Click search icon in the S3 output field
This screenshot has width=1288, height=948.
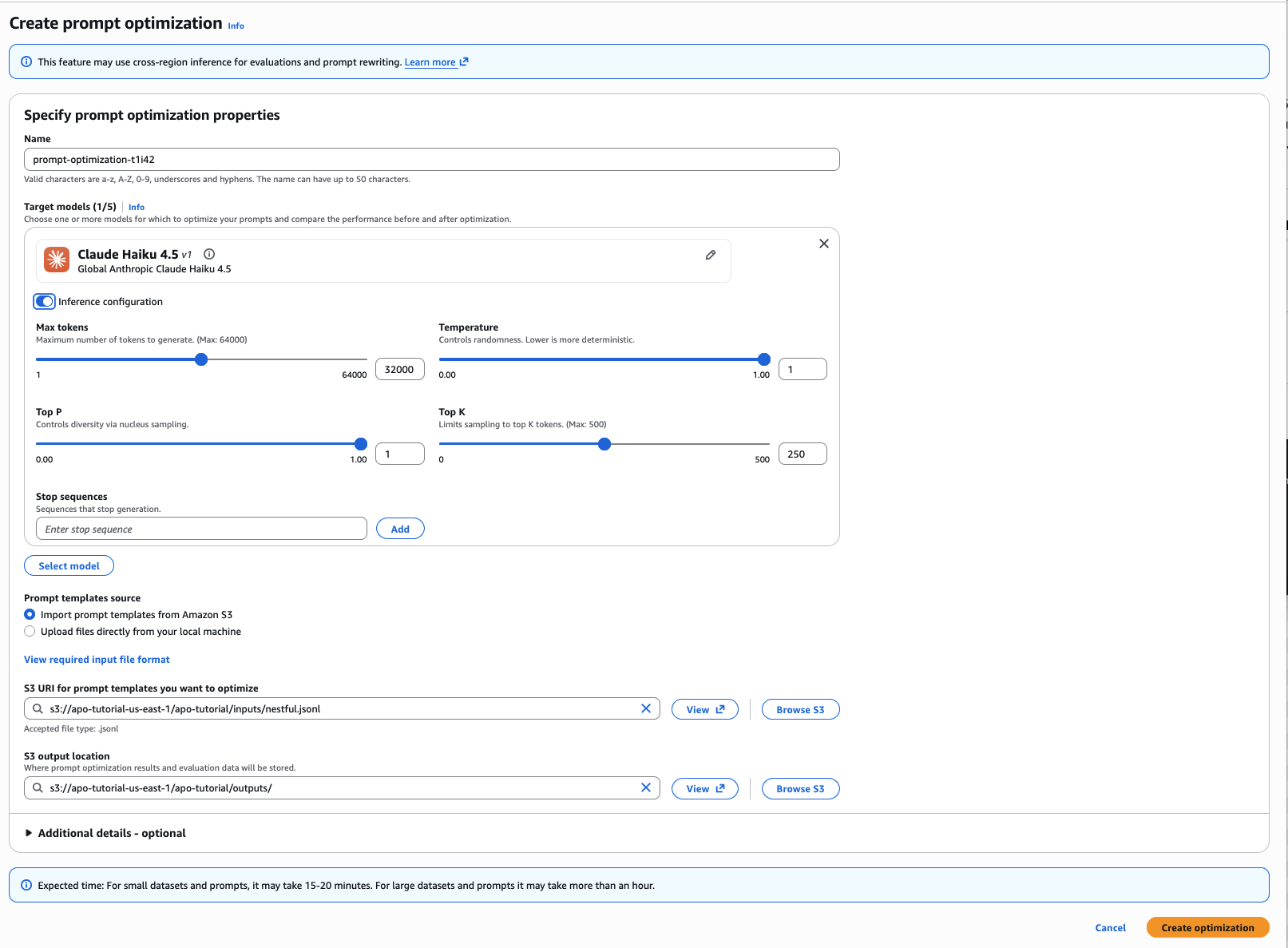click(x=38, y=787)
